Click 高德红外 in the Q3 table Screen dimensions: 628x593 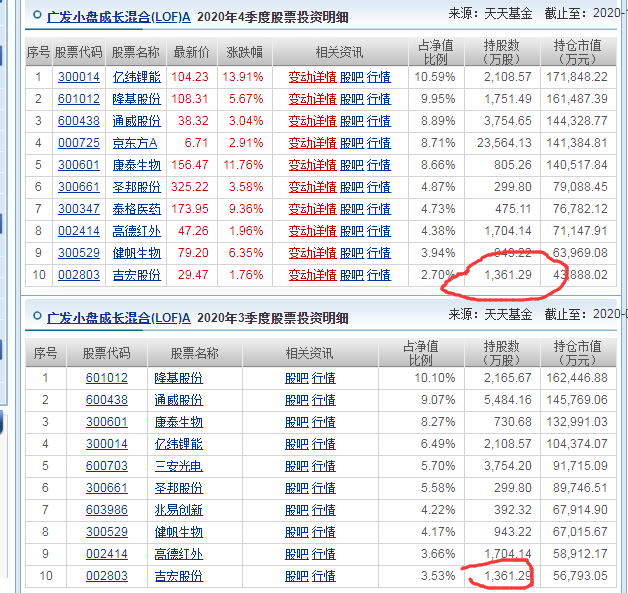pos(179,554)
